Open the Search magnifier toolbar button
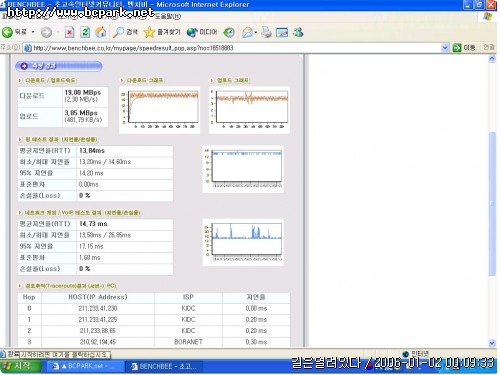Screen dimensions: 500x375 125,32
